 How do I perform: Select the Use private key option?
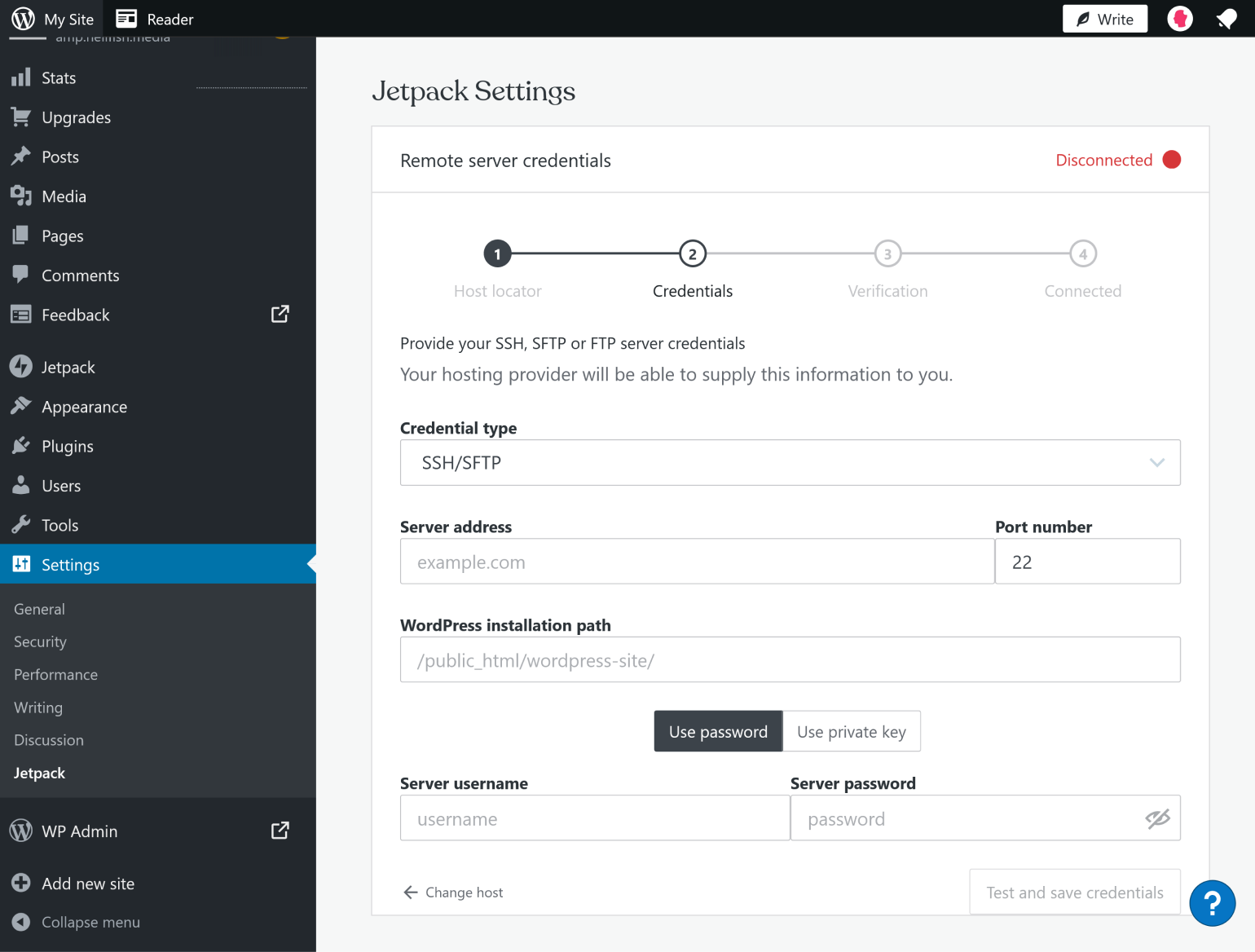[x=852, y=731]
